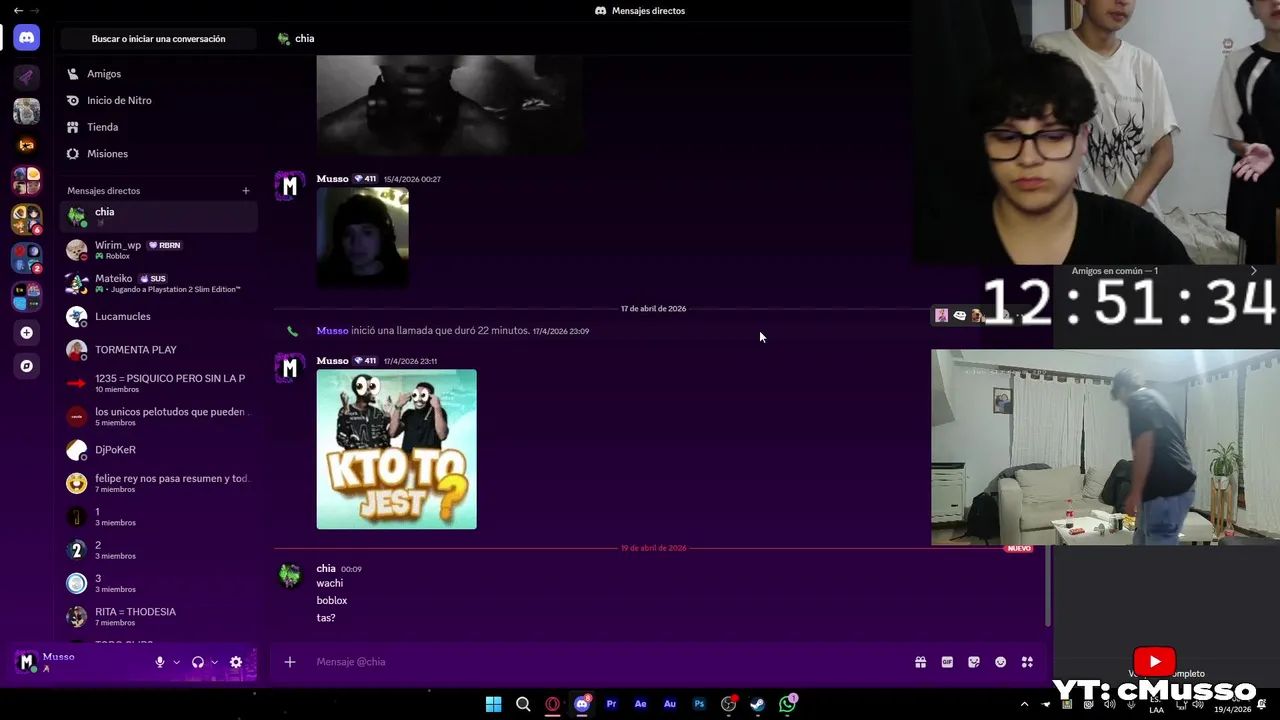Open the sticker picker
1280x720 pixels.
click(974, 662)
